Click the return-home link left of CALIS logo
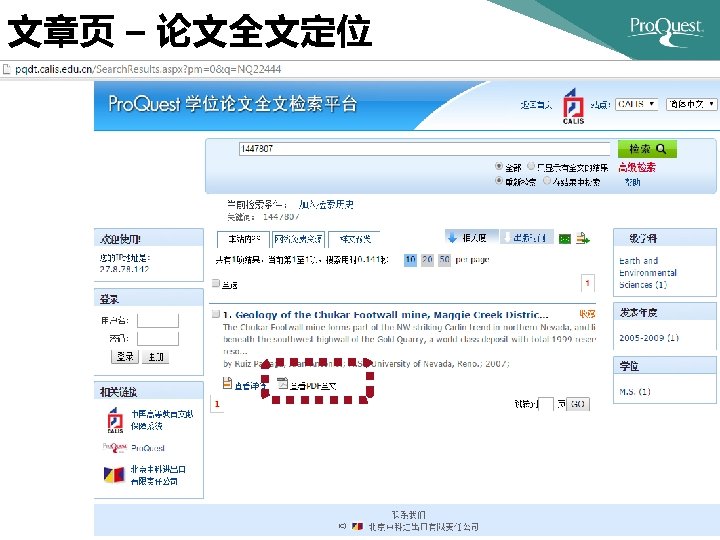The image size is (720, 540). click(536, 105)
